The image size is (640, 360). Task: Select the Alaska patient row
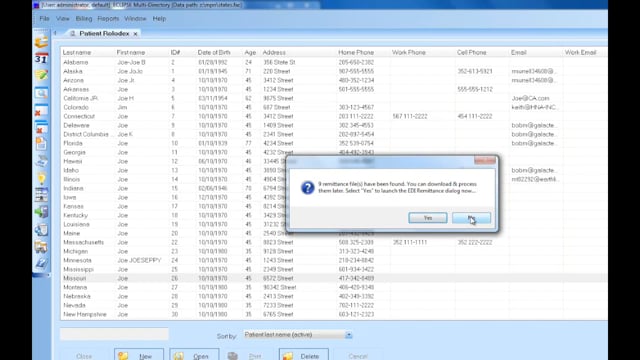[x=333, y=71]
